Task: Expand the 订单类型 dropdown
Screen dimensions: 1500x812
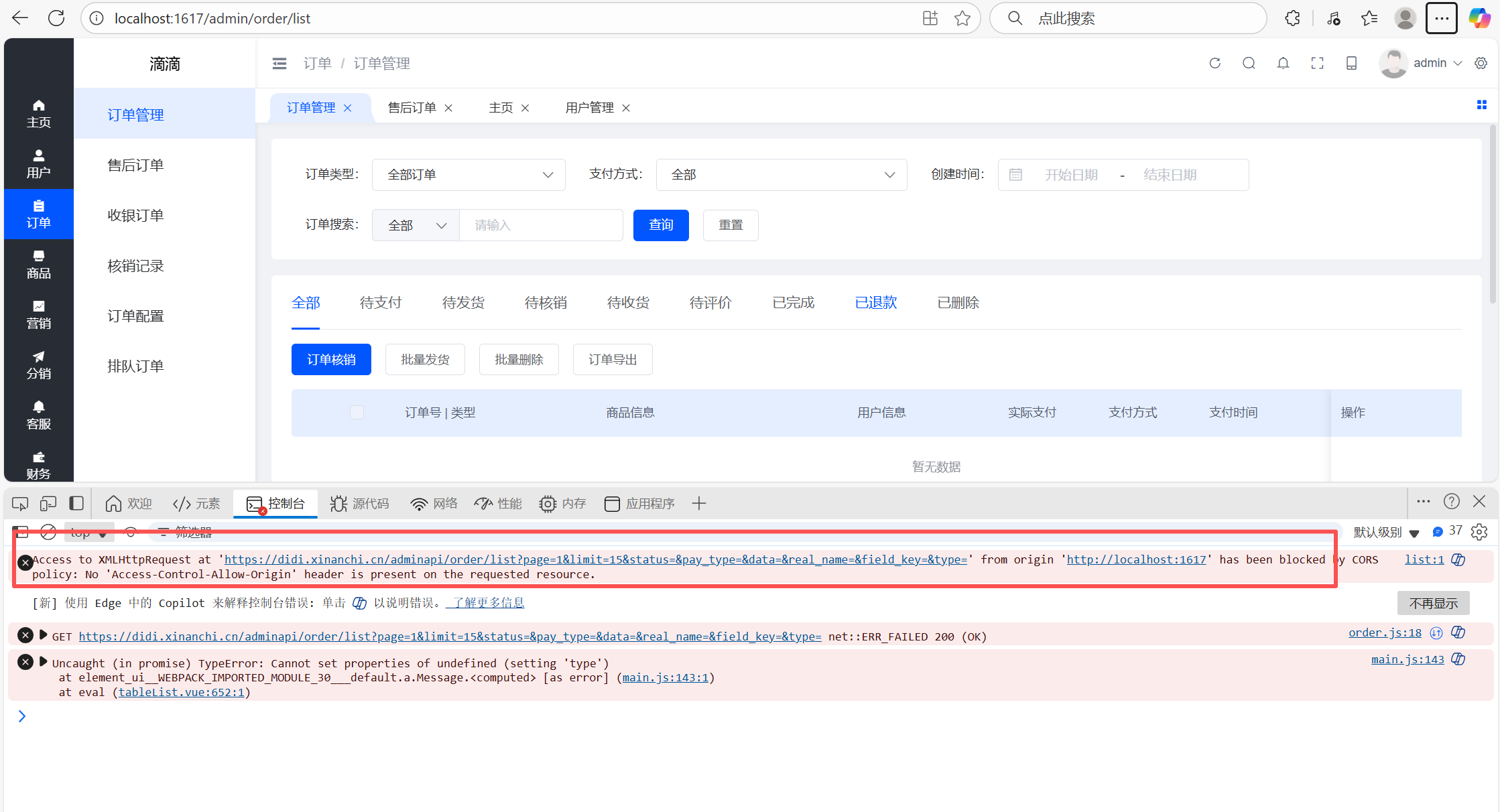Action: coord(468,175)
